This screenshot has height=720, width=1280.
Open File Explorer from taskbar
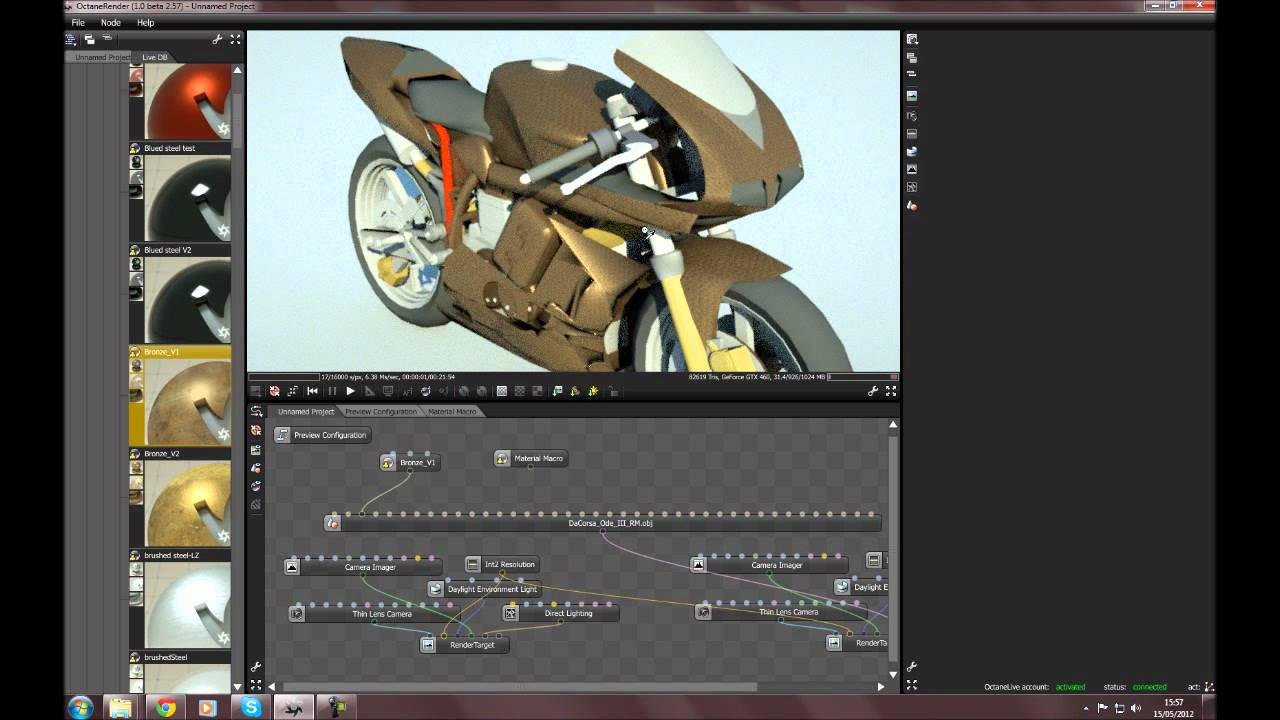coord(122,708)
